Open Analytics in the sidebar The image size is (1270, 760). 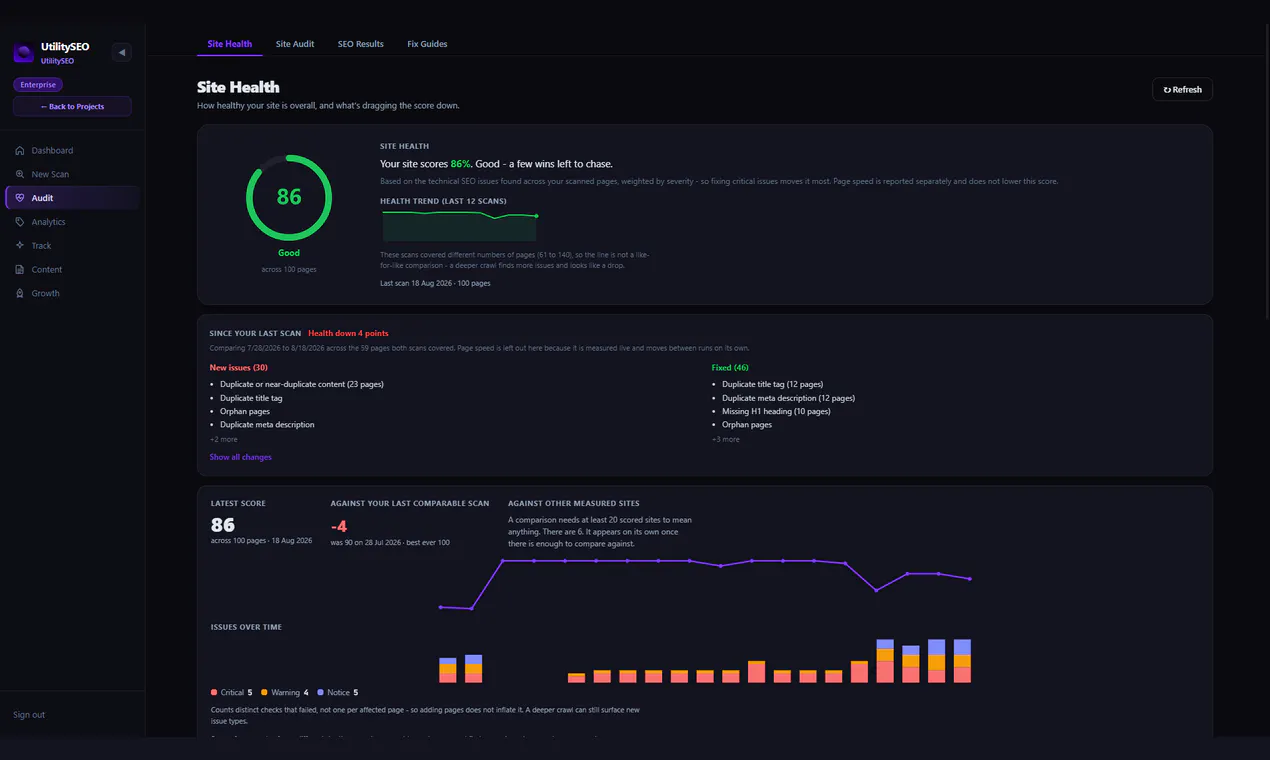pos(72,222)
